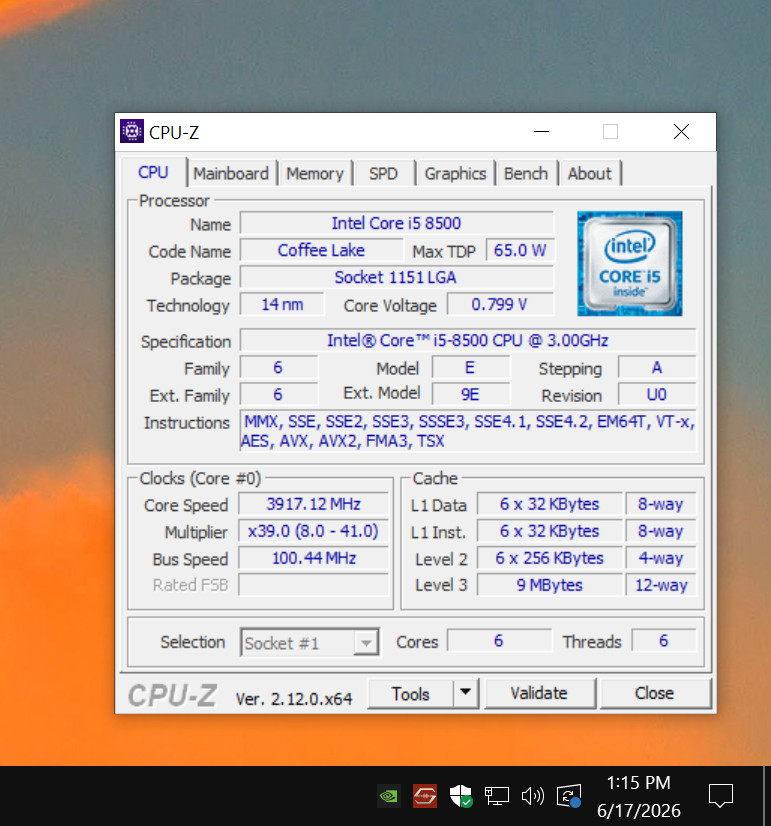Click the Level 2 6 x 256 KBytes value
Screen dimensions: 771x826
tap(549, 557)
